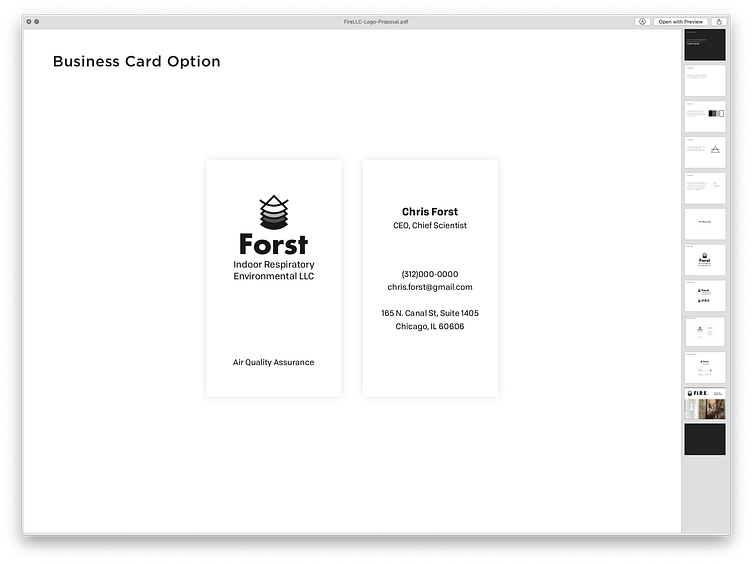Viewport: 752px width, 564px height.
Task: Click the large Forst wordmark
Action: tap(273, 244)
